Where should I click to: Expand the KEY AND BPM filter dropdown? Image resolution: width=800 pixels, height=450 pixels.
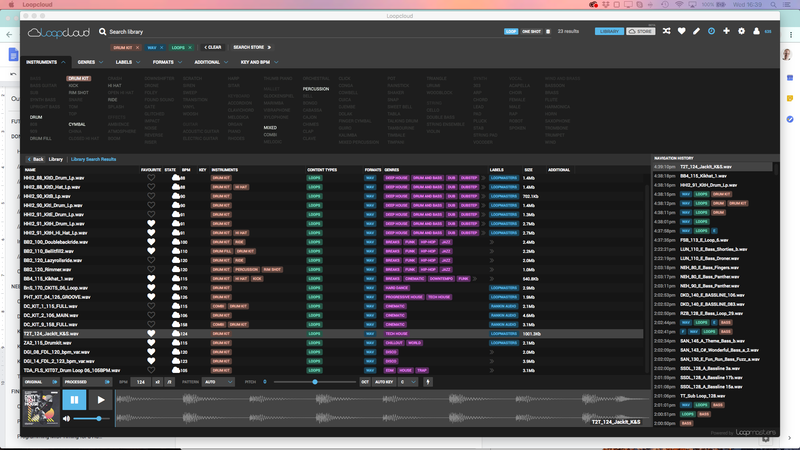[x=259, y=62]
